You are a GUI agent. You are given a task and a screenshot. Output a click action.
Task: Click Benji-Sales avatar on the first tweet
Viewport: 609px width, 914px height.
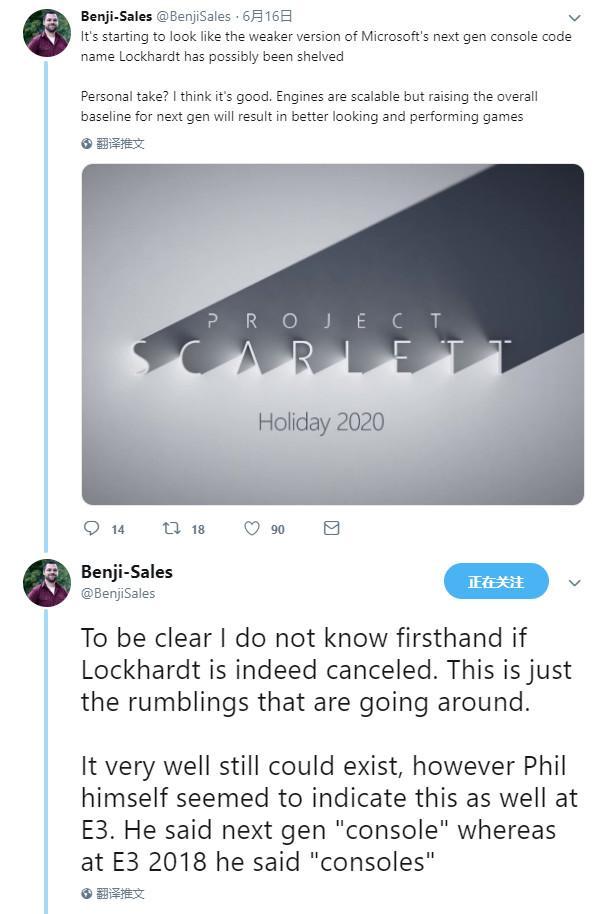coord(47,33)
